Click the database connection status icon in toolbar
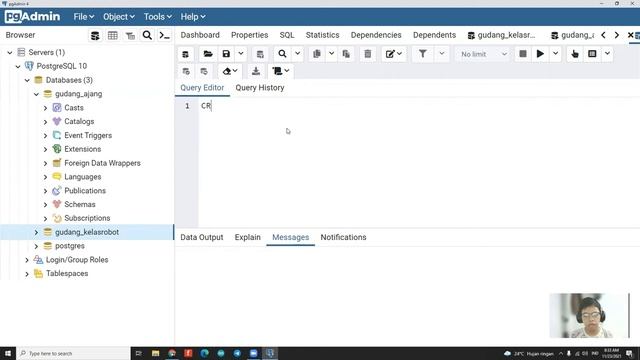 [x=185, y=54]
